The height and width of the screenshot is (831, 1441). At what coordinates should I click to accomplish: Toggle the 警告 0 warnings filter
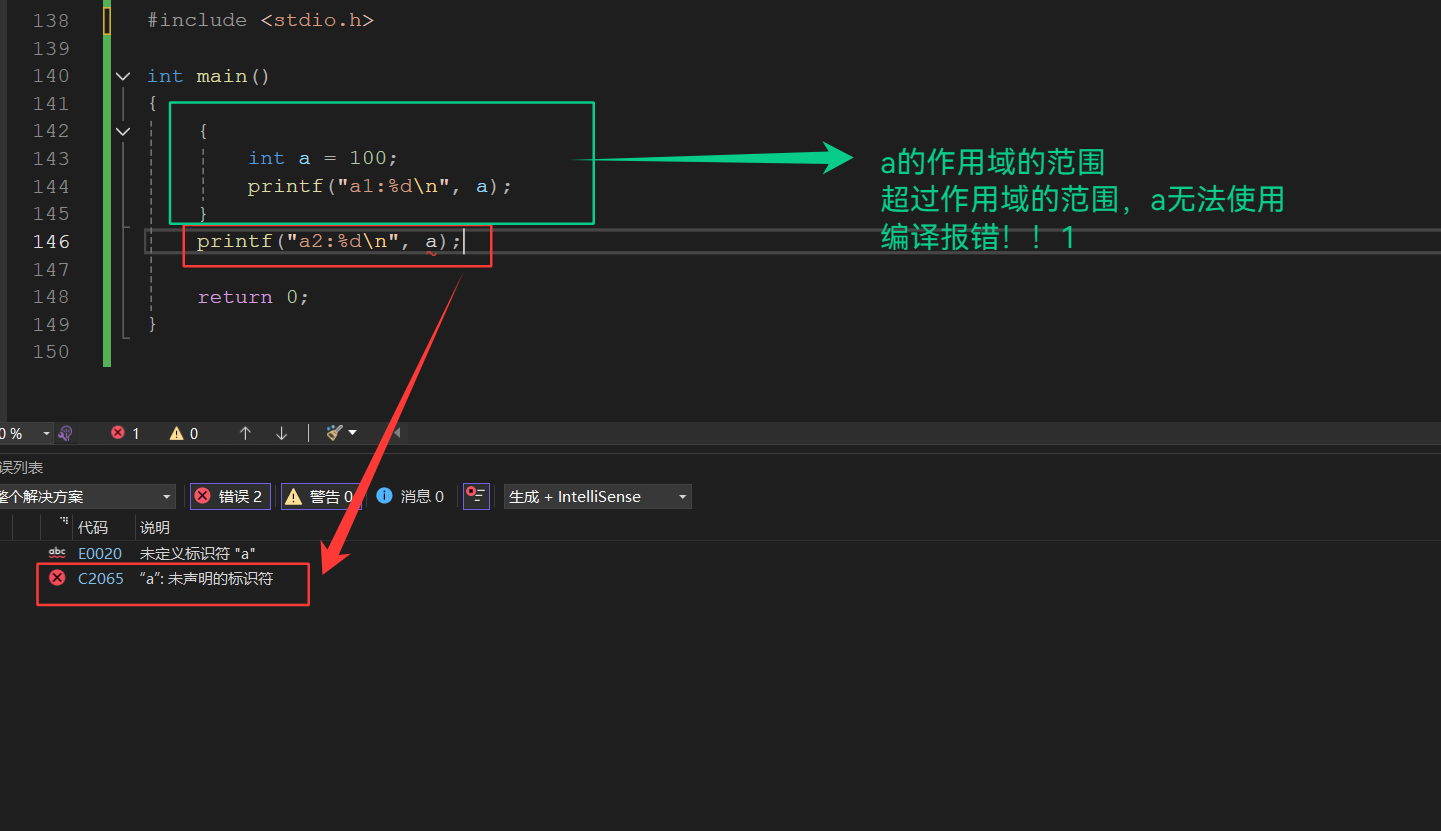[320, 496]
